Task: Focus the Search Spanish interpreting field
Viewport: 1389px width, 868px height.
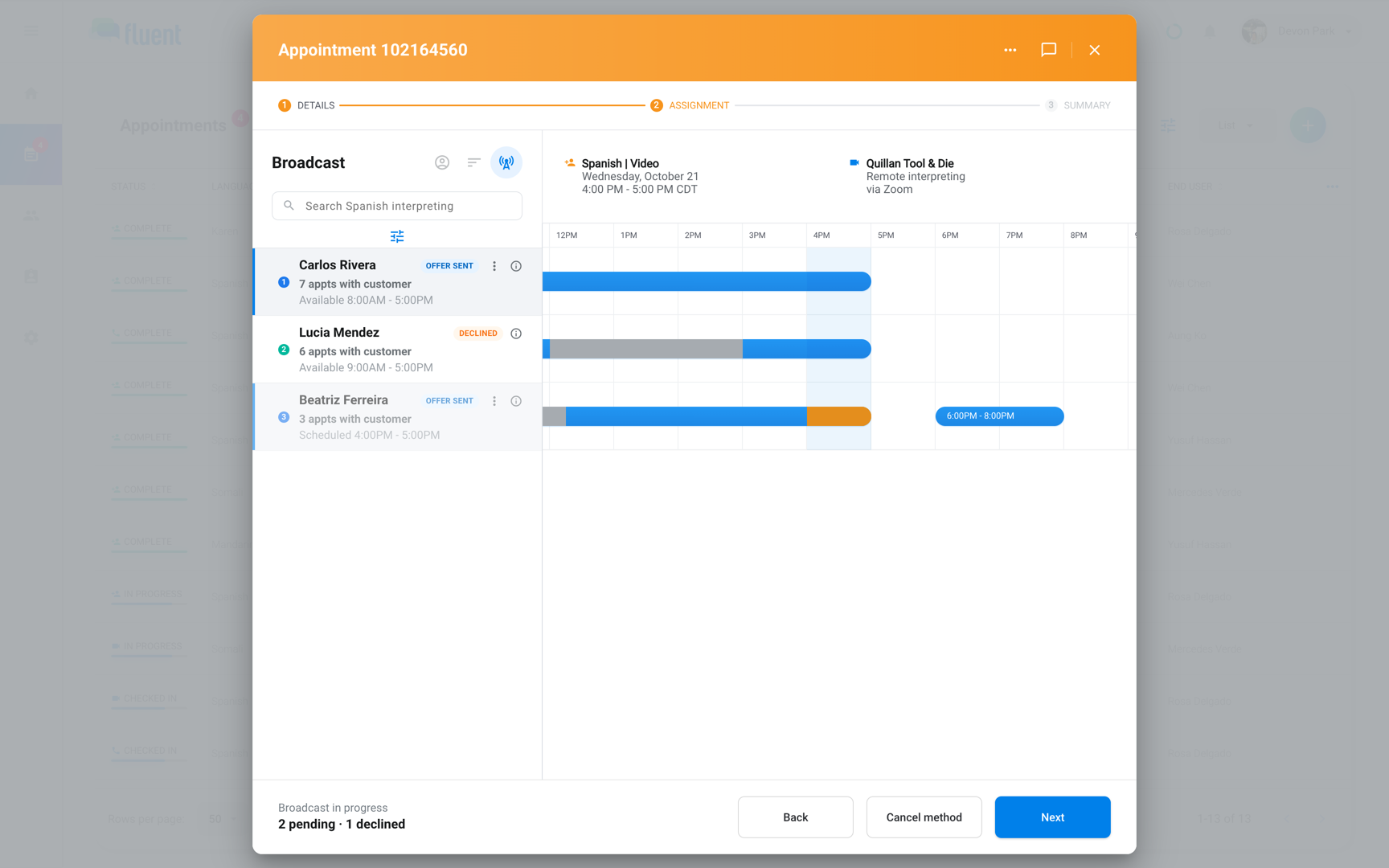Action: [397, 206]
